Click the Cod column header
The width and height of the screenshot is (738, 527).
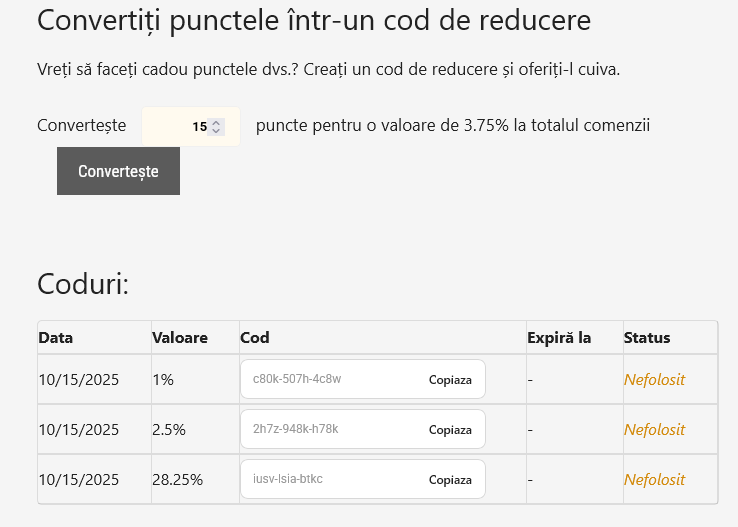(255, 338)
